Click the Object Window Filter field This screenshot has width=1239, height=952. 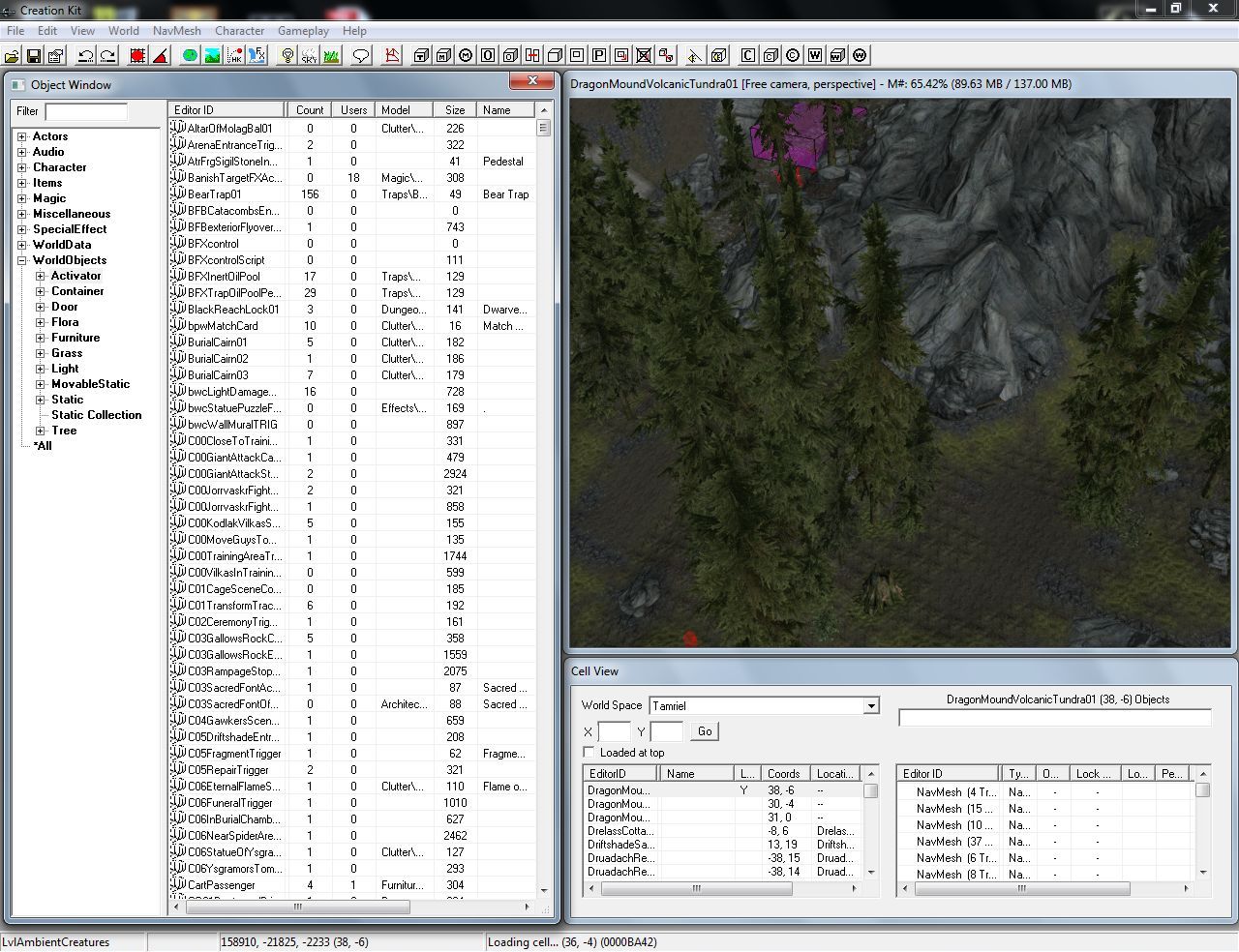(x=86, y=111)
